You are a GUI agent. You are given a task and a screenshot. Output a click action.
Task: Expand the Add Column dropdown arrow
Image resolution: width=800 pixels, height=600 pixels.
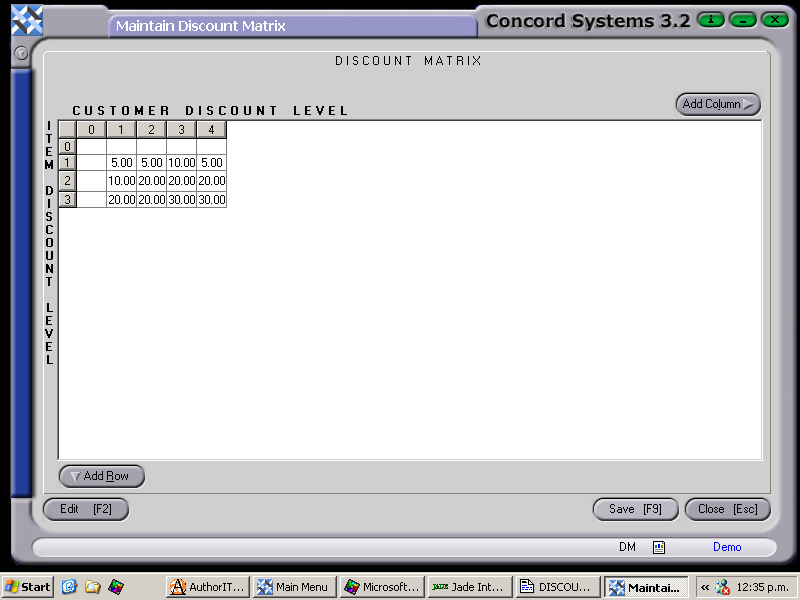748,104
